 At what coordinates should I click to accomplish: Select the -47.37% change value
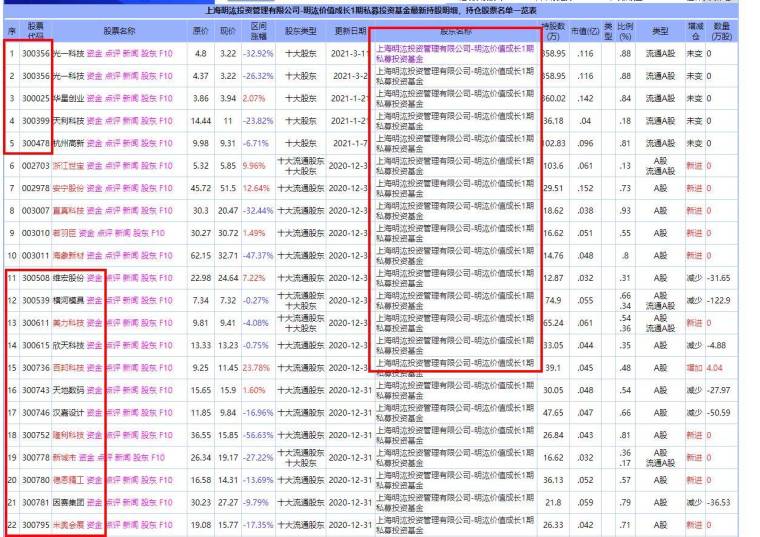click(258, 255)
